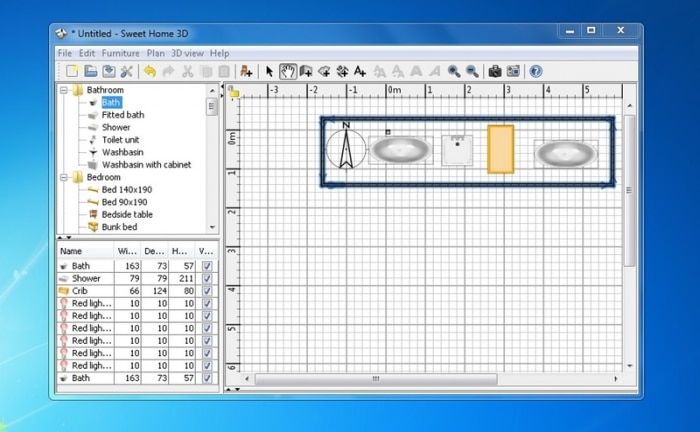Click the catalog tree scrollbar thumb

pos(212,107)
